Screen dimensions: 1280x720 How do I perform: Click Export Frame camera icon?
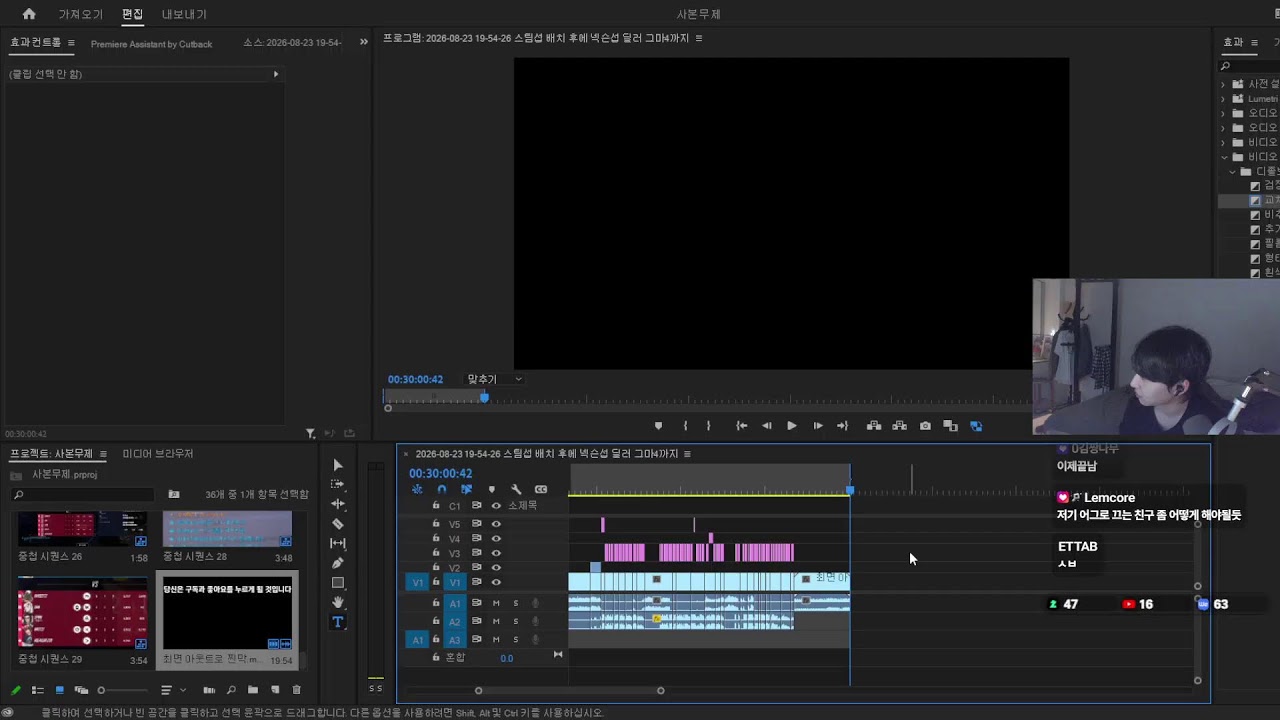(925, 426)
